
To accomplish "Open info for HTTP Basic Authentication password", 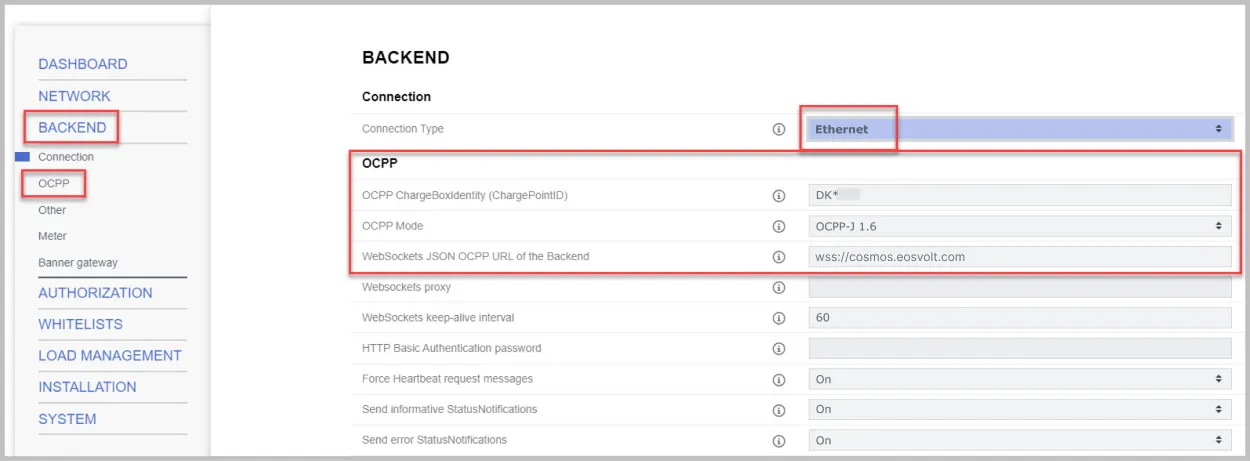I will pyautogui.click(x=779, y=349).
